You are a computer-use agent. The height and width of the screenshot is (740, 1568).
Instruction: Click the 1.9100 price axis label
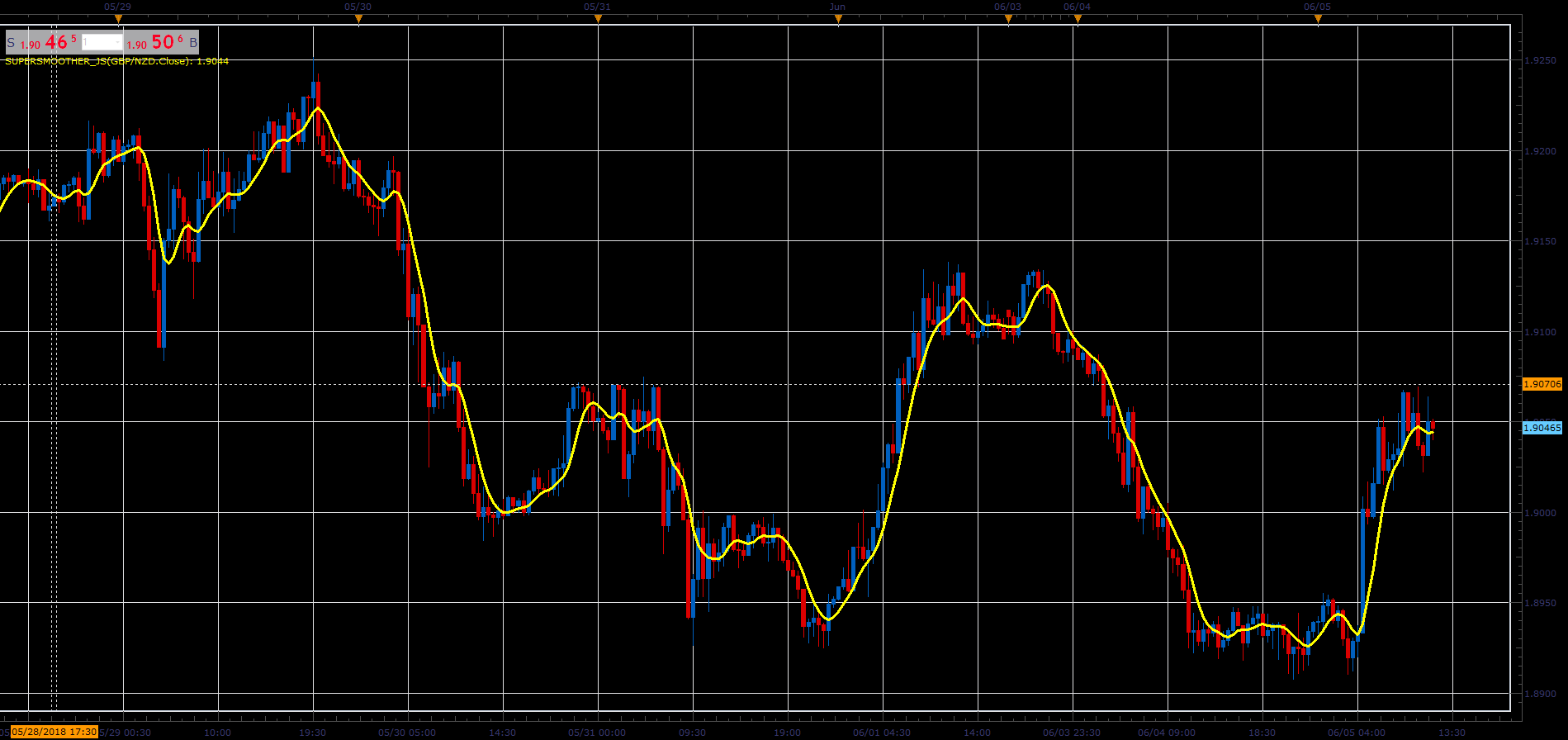[1540, 332]
